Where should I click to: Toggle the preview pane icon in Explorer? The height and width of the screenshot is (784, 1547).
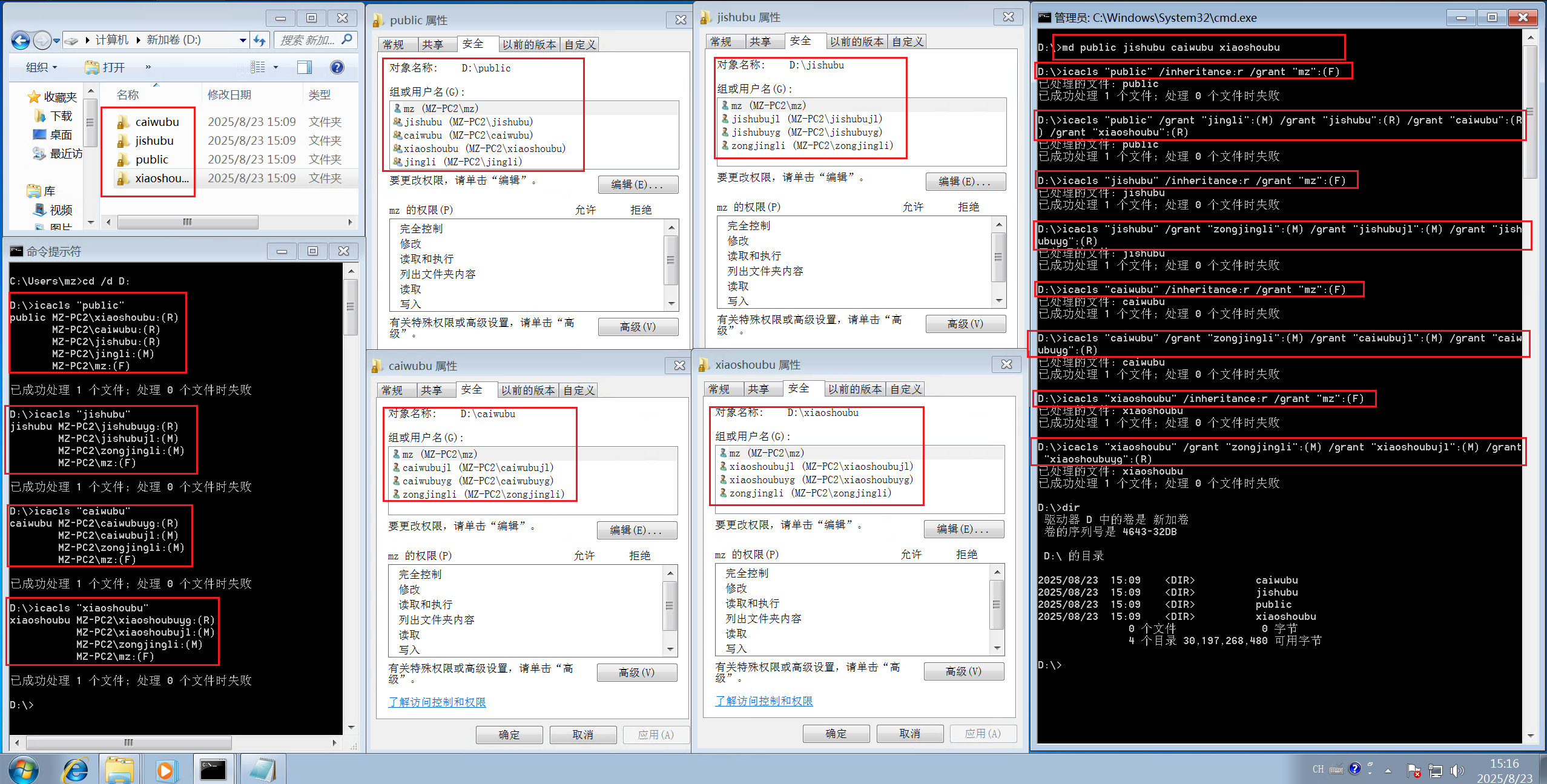point(305,67)
